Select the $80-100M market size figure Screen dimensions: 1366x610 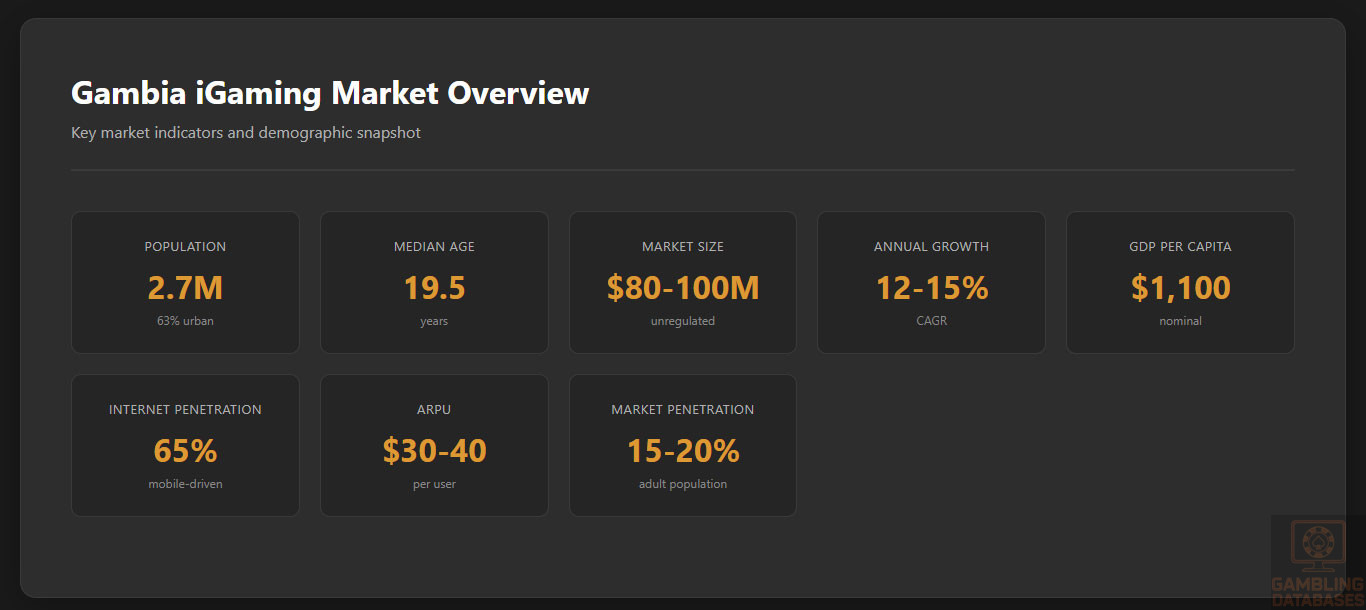(x=683, y=288)
